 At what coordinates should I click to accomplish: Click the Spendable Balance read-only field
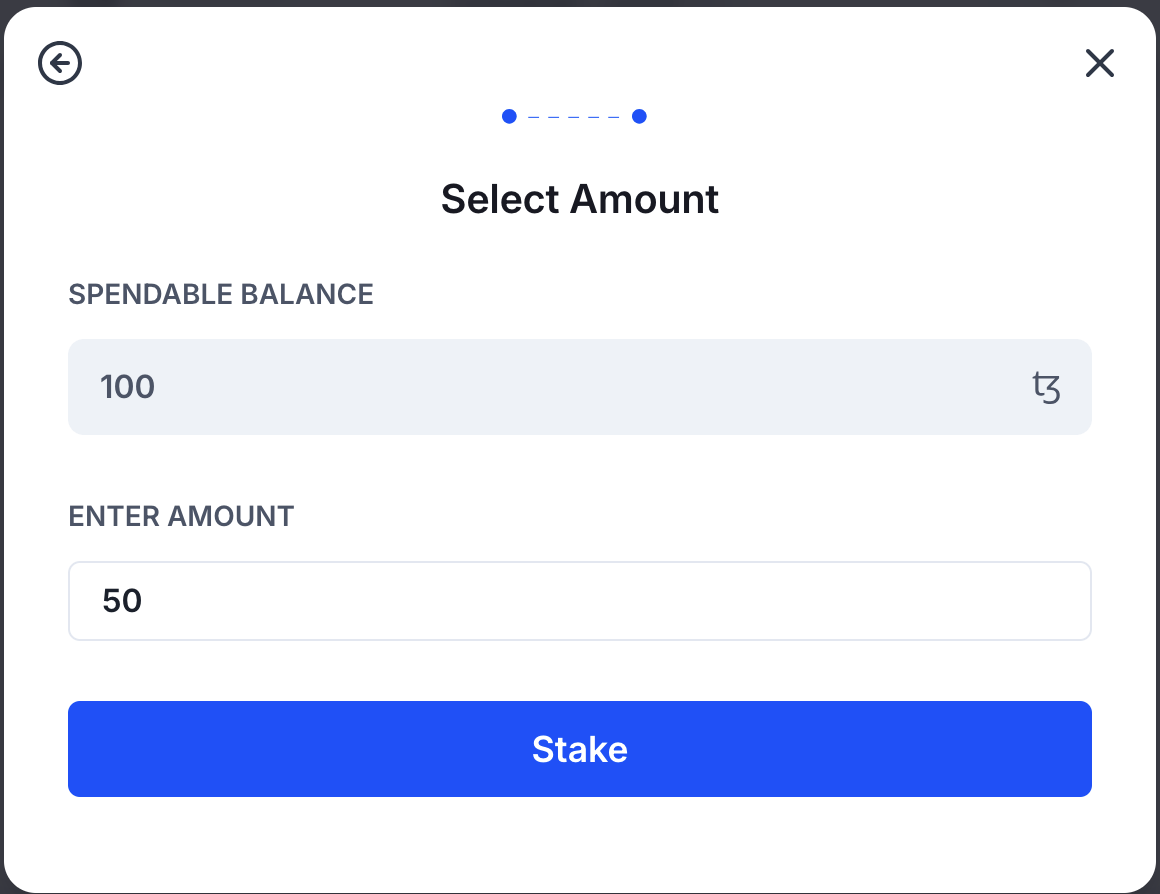579,387
